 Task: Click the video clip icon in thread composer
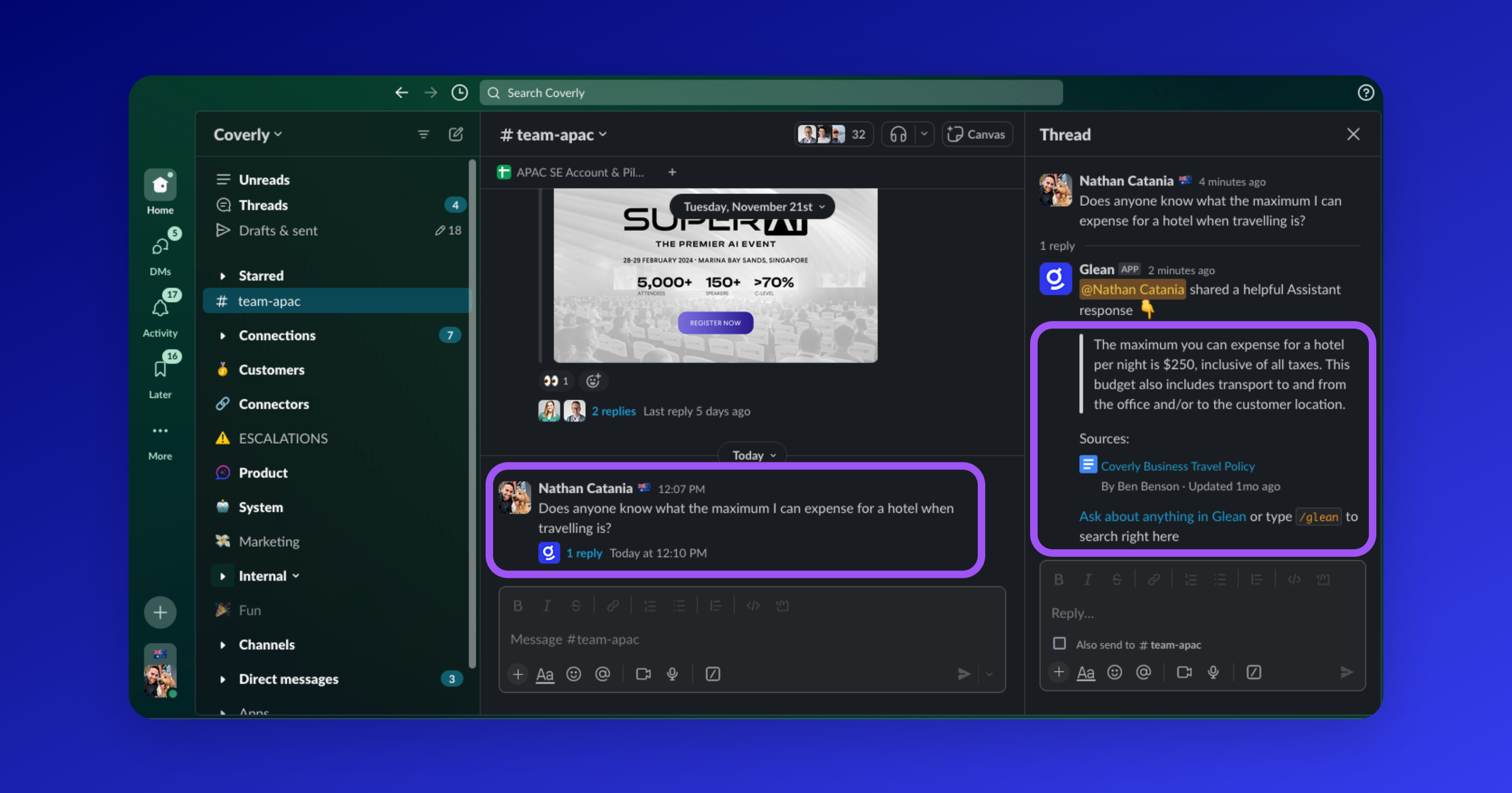click(1184, 672)
